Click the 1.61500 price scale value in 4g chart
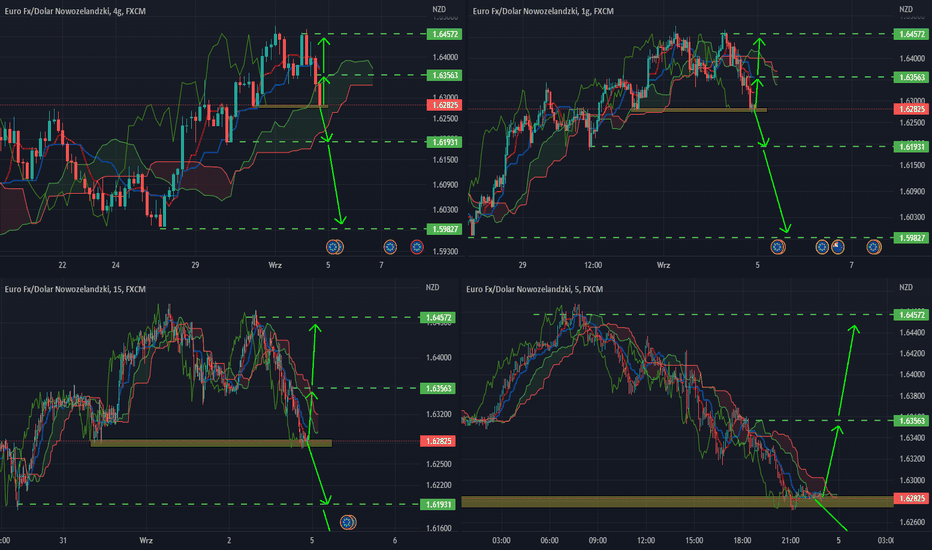The width and height of the screenshot is (932, 550). pyautogui.click(x=445, y=160)
